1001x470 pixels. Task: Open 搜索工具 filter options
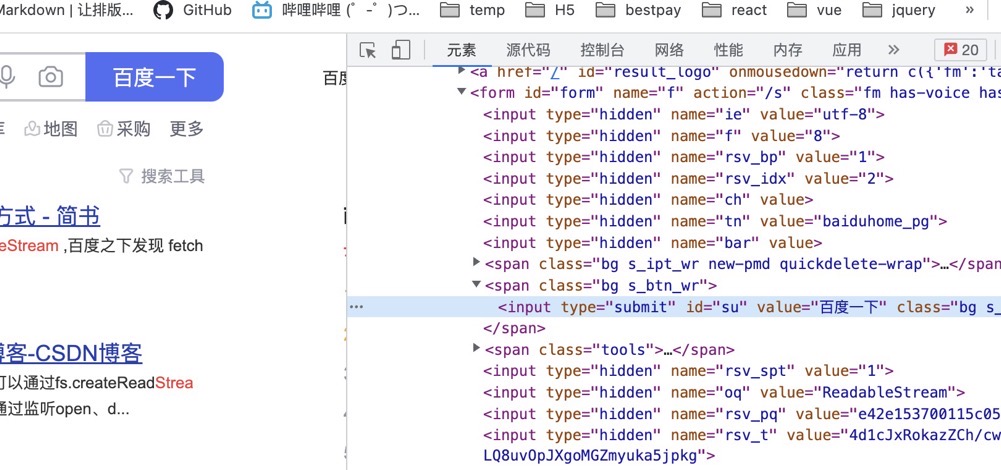(x=162, y=176)
